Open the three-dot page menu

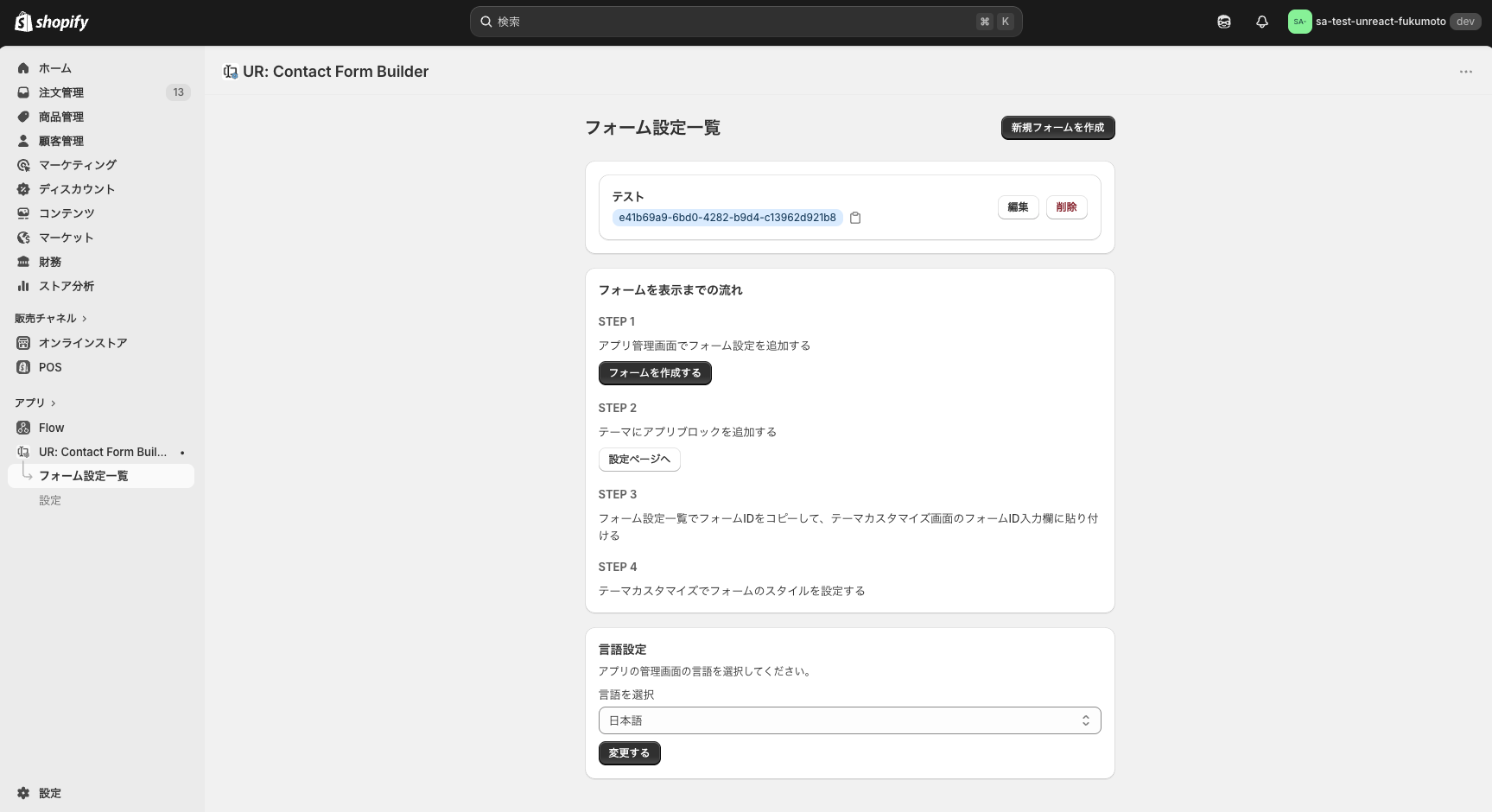click(x=1466, y=72)
